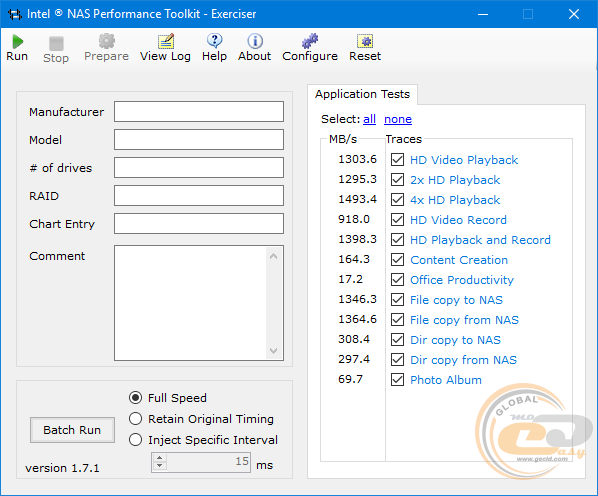Click the 69.7 MB/s result value
This screenshot has width=598, height=496.
350,379
